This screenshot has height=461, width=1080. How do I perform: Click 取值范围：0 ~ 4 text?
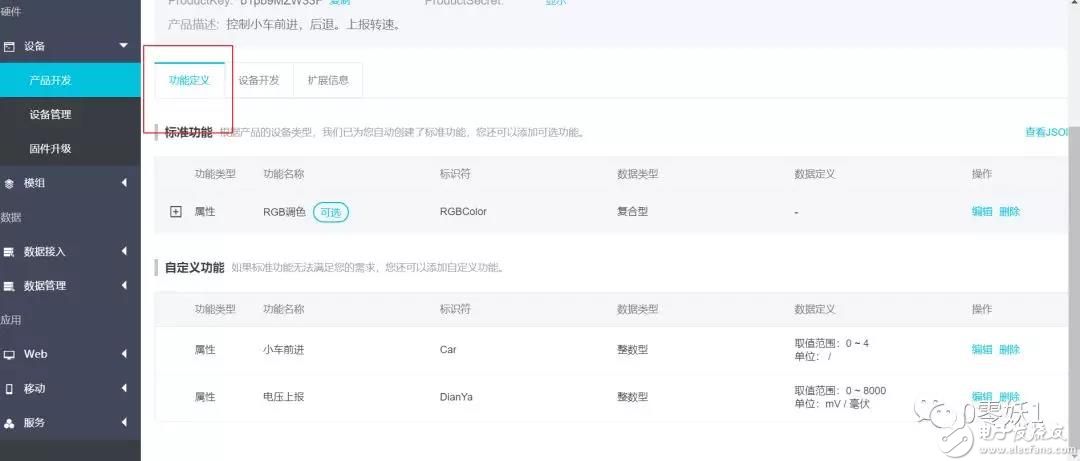(x=831, y=343)
